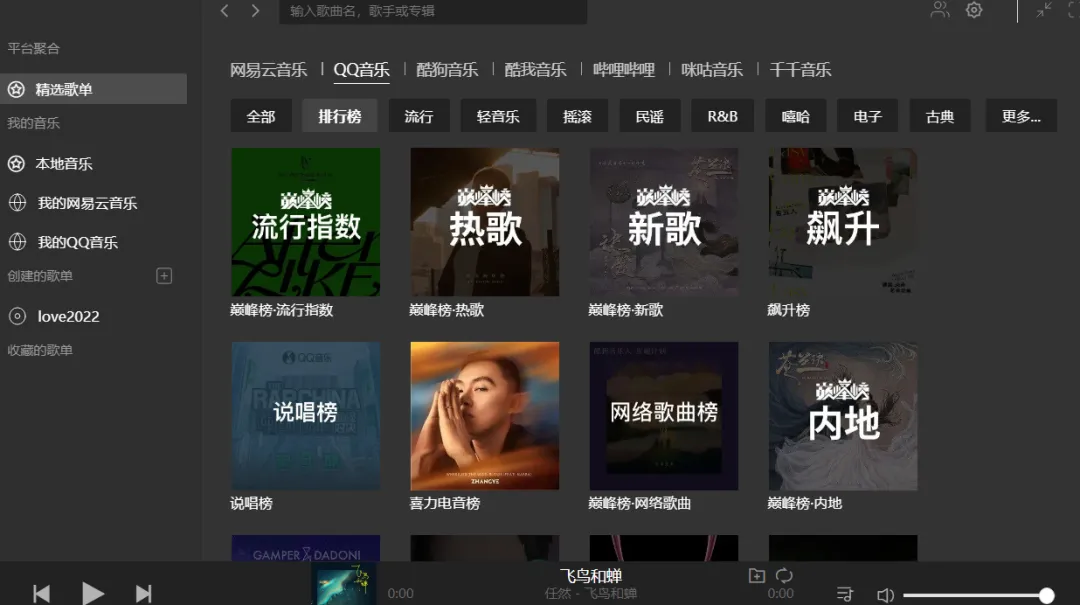Open the 飙升榜 chart cover
This screenshot has width=1080, height=605.
tap(843, 222)
